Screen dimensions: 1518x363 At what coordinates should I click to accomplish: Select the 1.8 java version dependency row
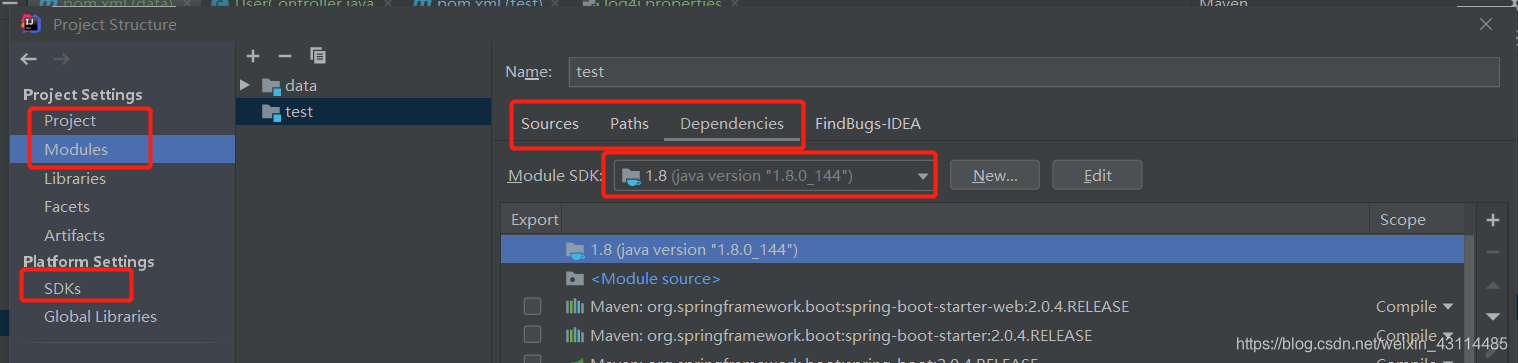982,249
